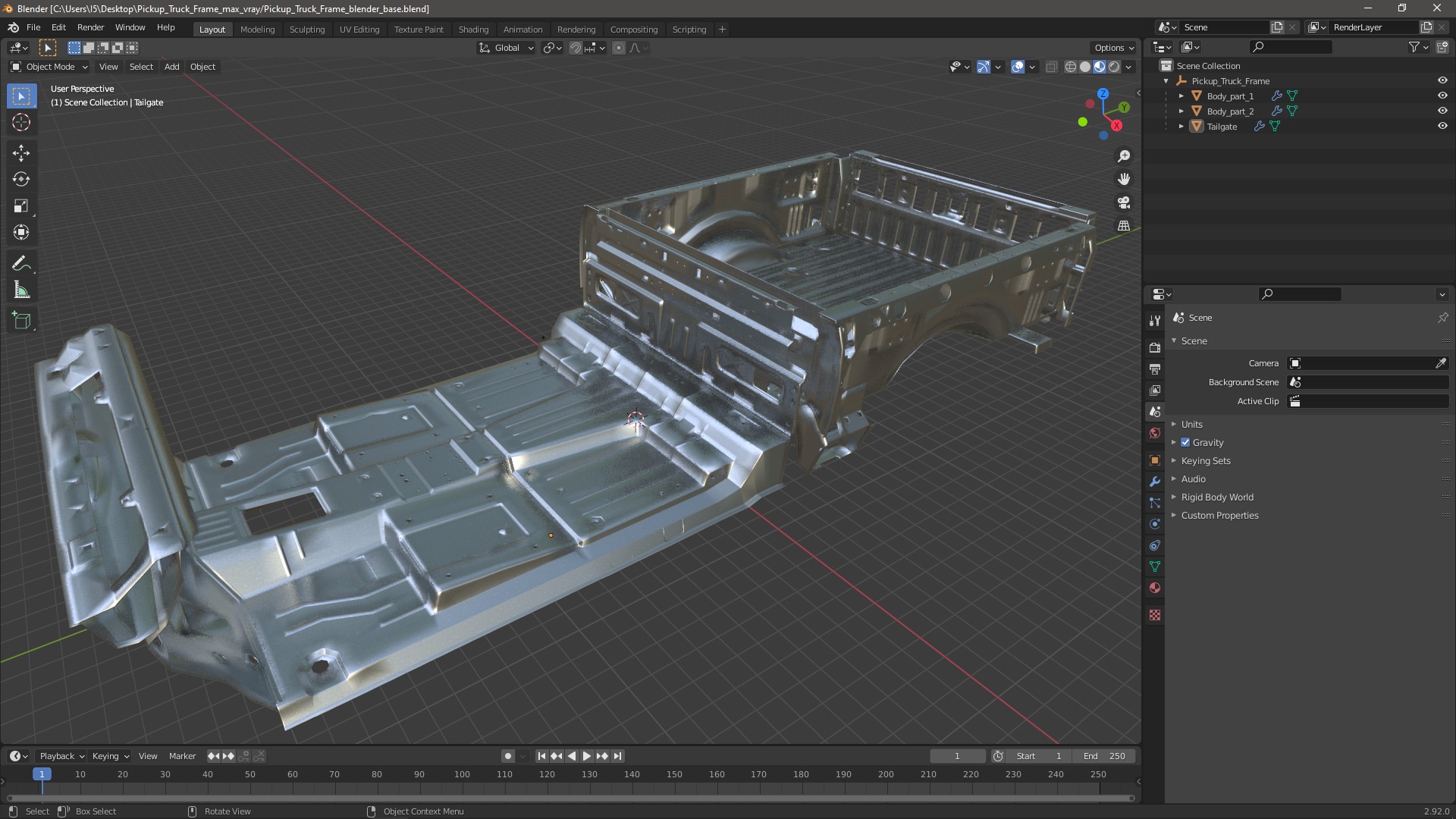Select the Move tool in toolbar

click(x=21, y=151)
